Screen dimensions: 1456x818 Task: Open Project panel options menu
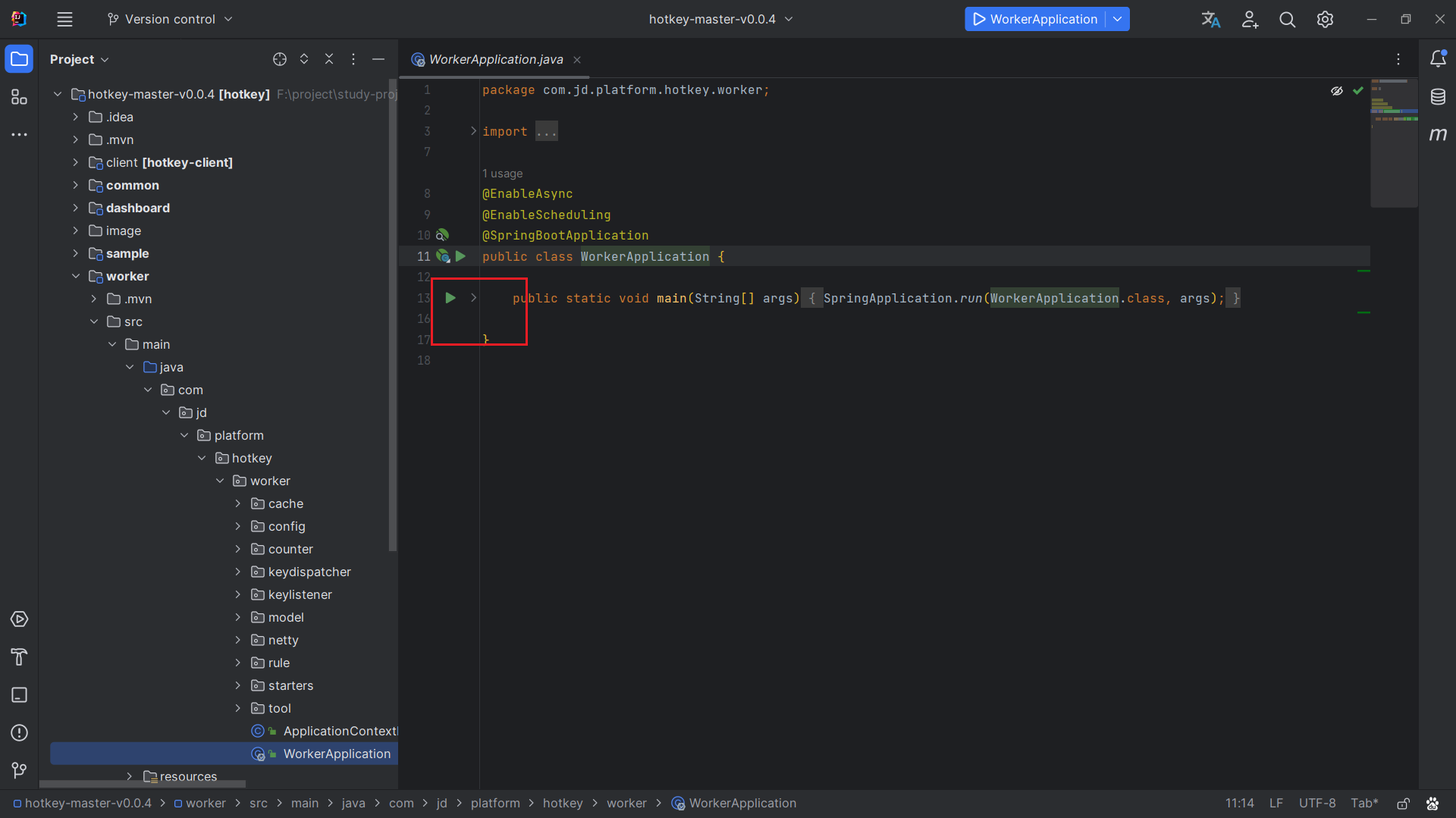click(353, 59)
